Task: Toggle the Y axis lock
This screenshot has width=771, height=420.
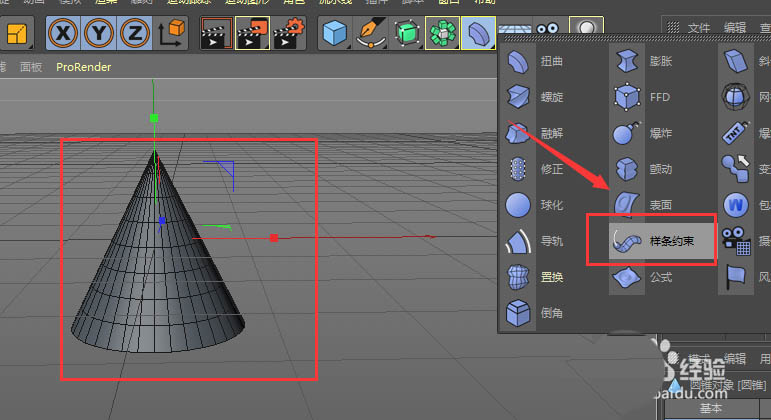Action: pos(99,33)
